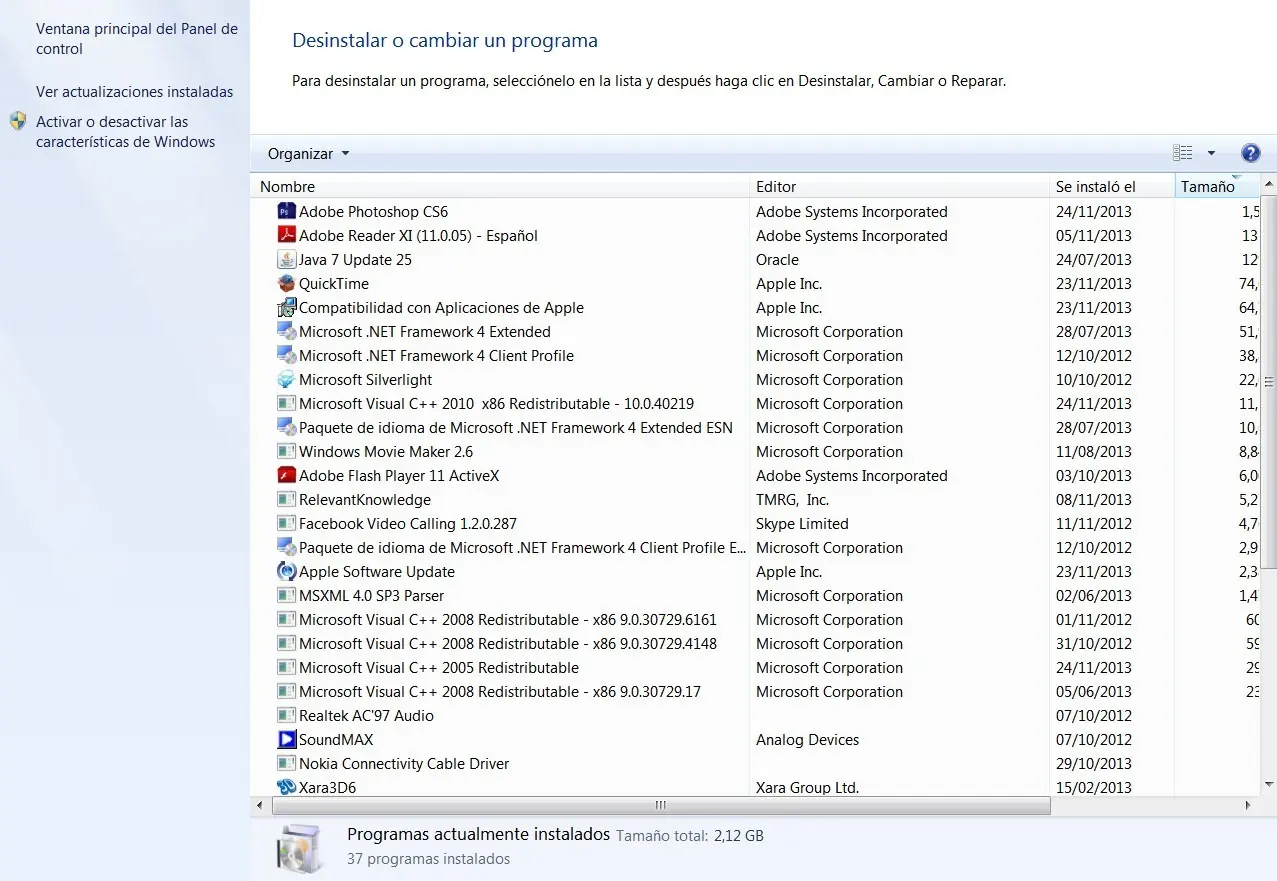Screen dimensions: 1277x881
Task: Click the vertical scrollbar up arrow
Action: point(1269,185)
